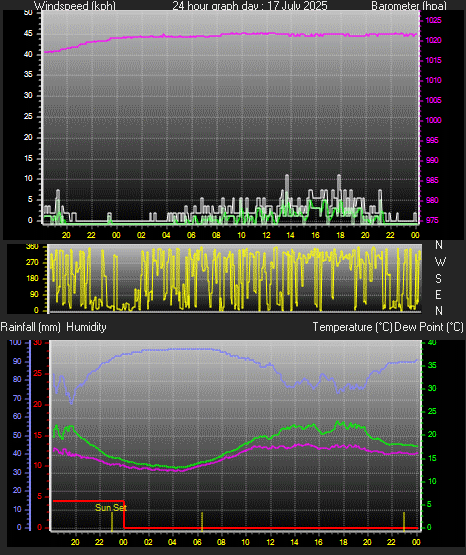Click 995 on the barometer axis
The height and width of the screenshot is (555, 466).
pyautogui.click(x=432, y=140)
